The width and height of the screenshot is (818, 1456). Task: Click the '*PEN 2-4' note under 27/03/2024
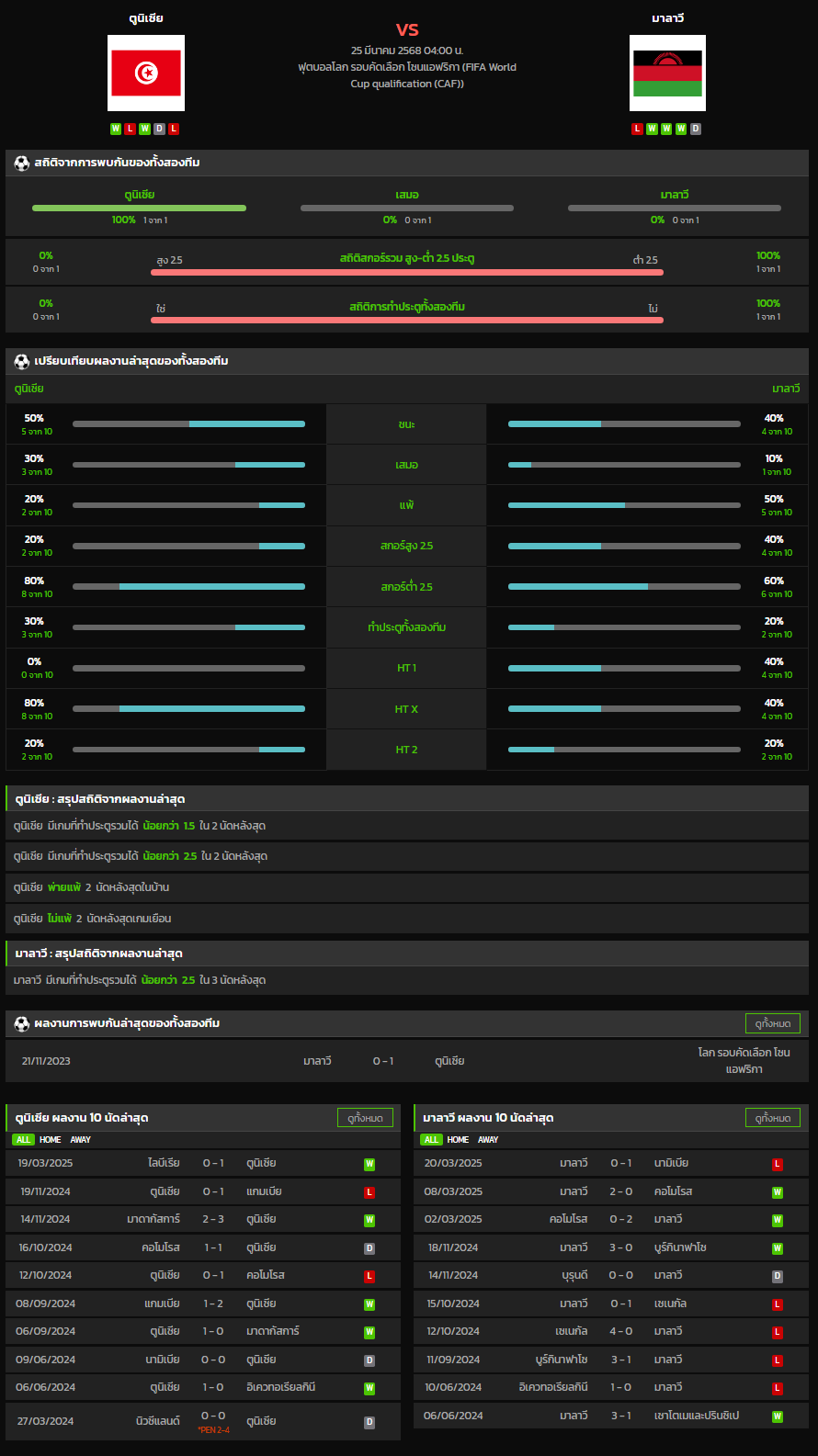pos(213,1430)
